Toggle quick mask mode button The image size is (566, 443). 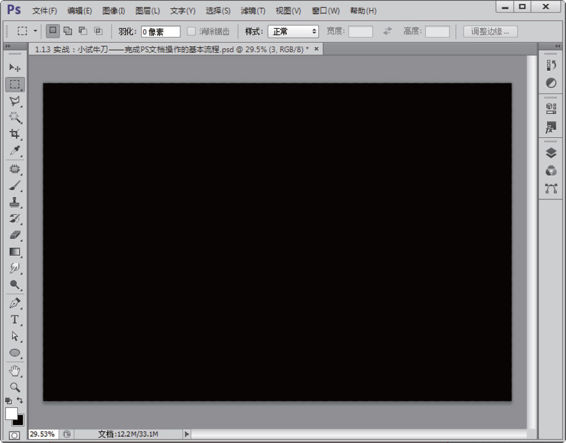14,435
